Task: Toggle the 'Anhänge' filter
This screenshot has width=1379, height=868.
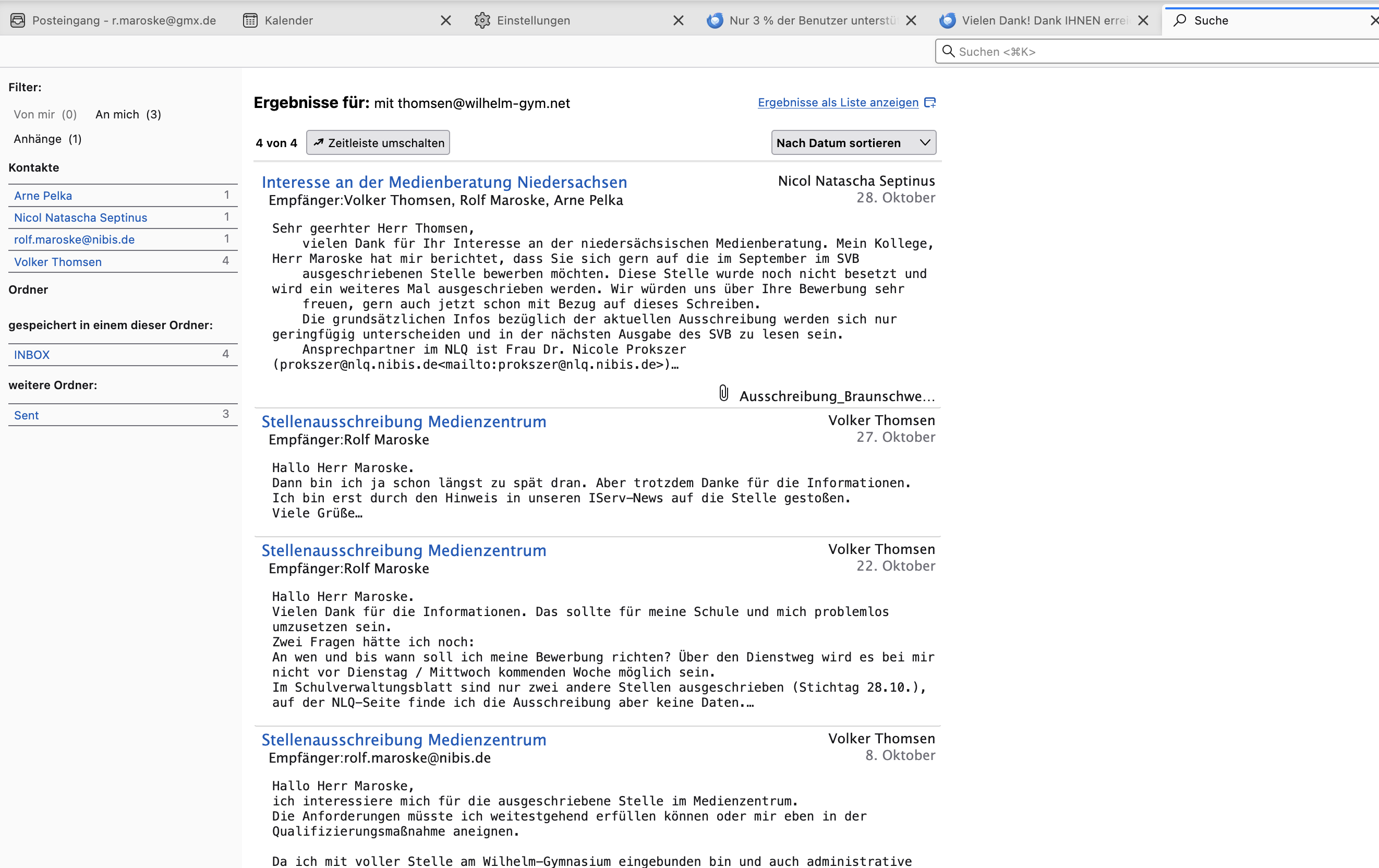Action: point(47,139)
